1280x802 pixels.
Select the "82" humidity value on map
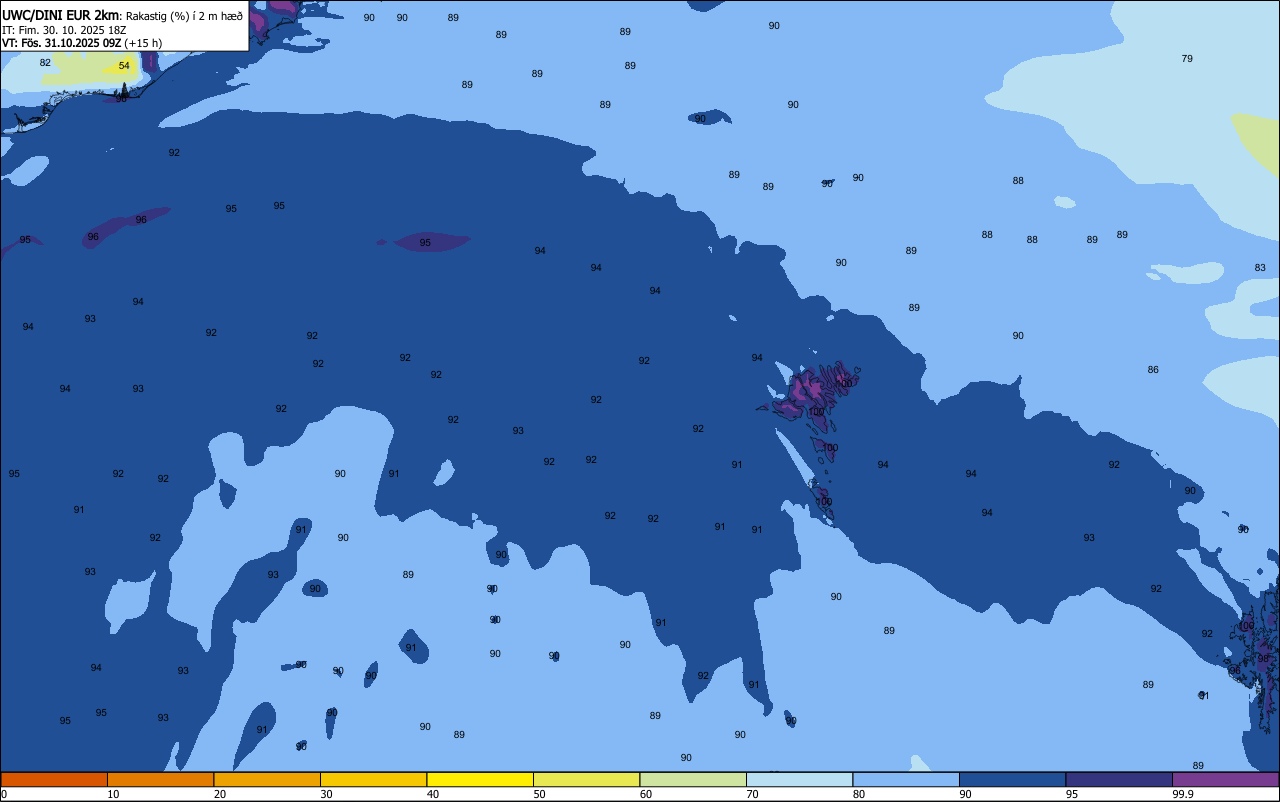45,62
